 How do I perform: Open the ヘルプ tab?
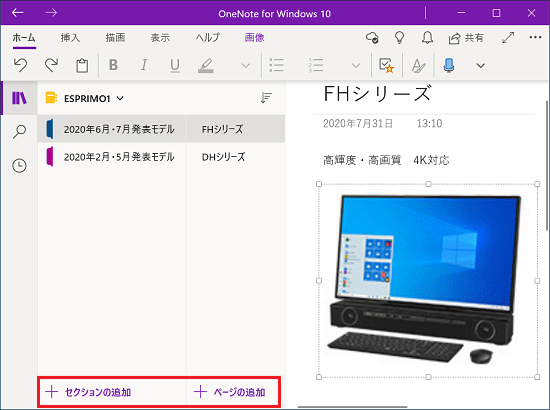208,38
